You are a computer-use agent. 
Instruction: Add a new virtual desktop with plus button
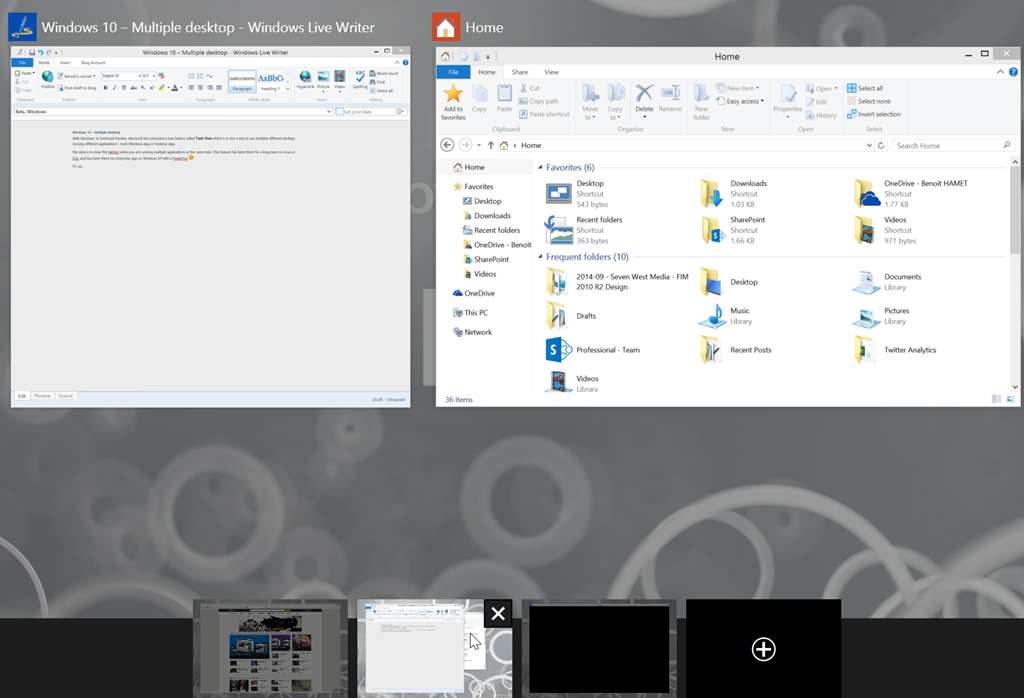coord(763,649)
